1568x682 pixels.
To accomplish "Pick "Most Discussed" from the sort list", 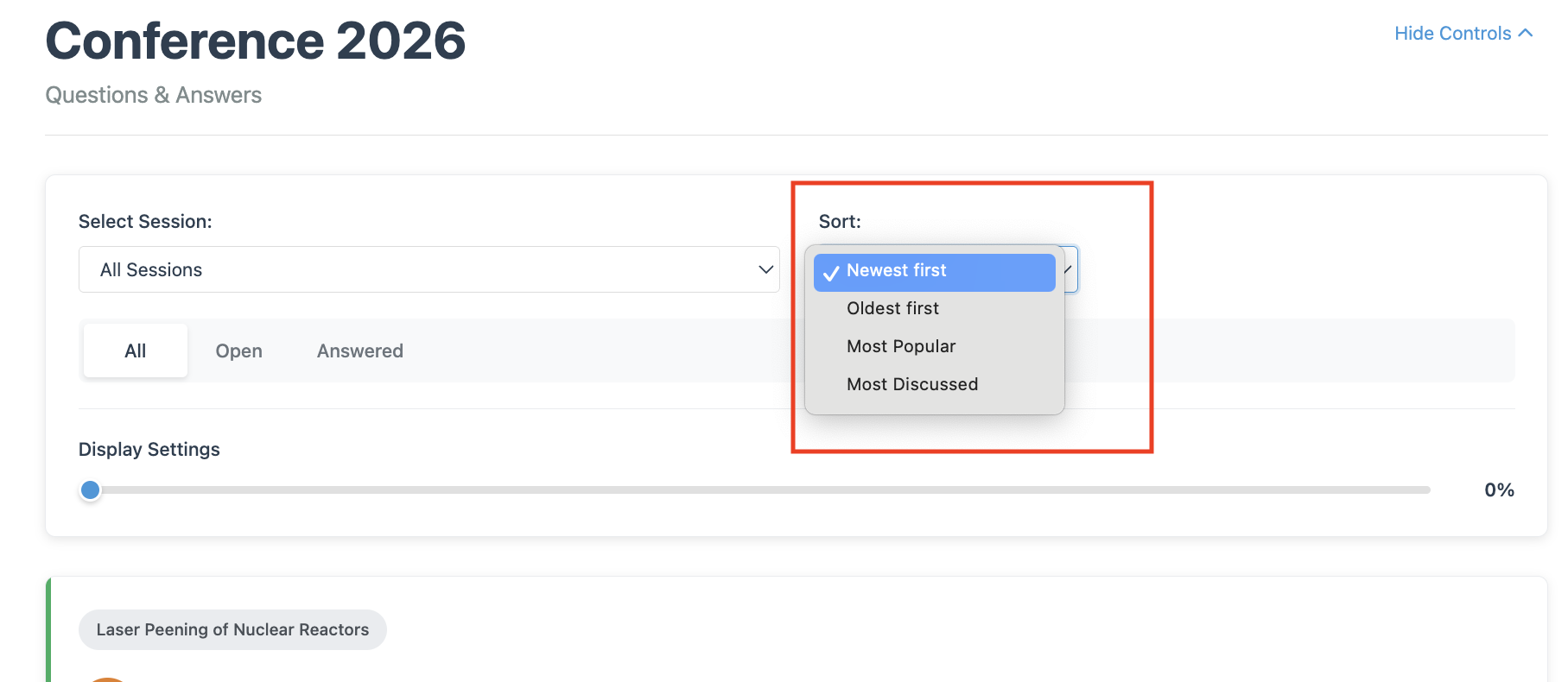I will pyautogui.click(x=912, y=384).
